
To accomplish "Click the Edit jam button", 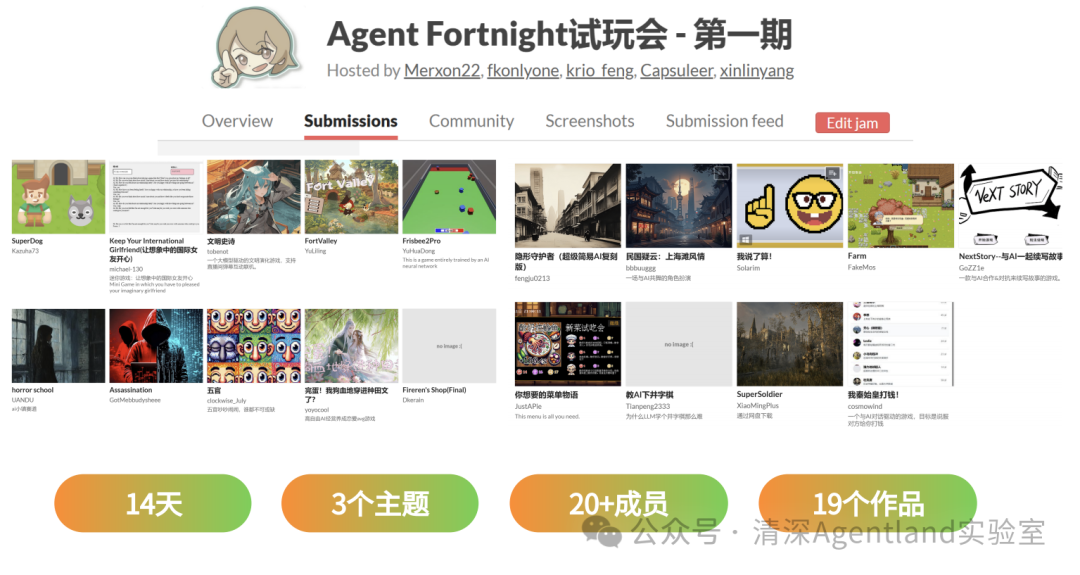I will [852, 123].
